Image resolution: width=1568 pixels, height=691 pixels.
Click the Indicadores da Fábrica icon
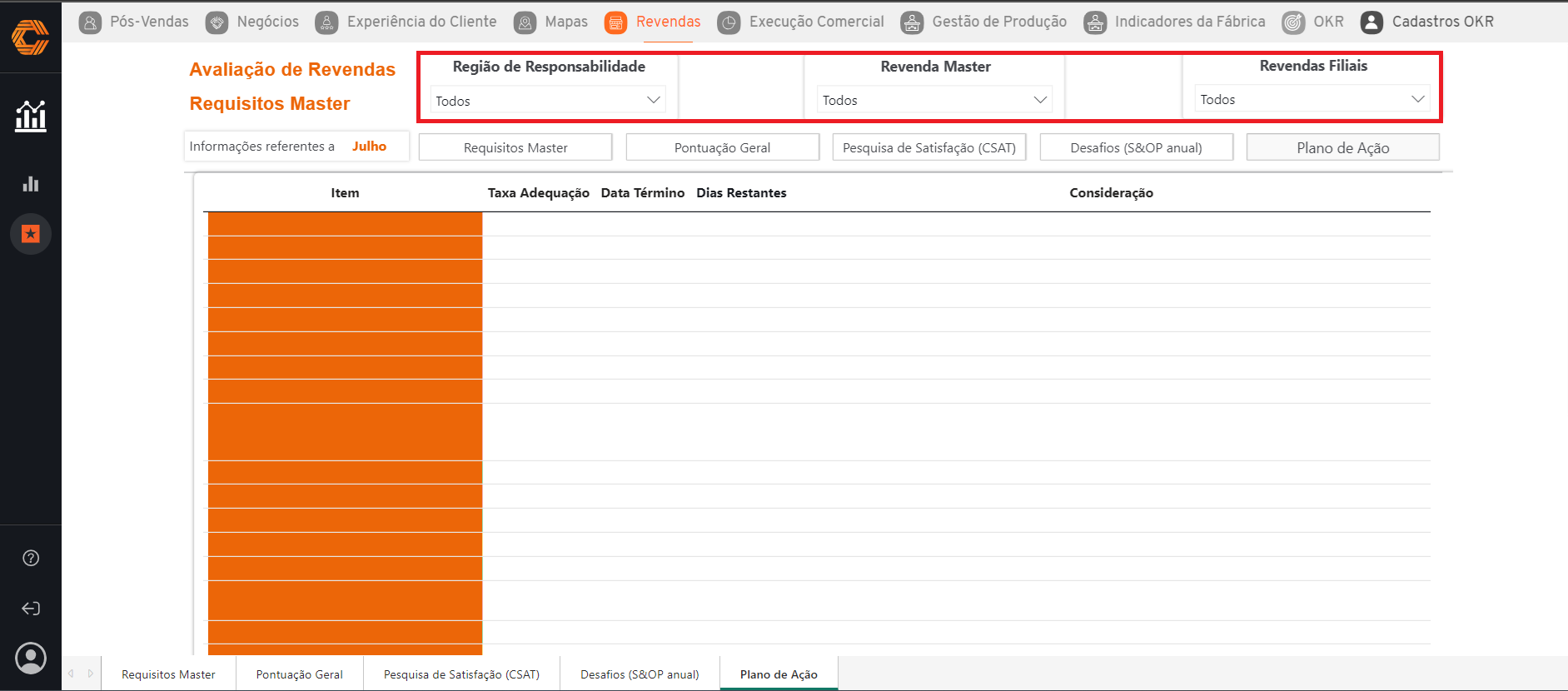[x=1095, y=22]
